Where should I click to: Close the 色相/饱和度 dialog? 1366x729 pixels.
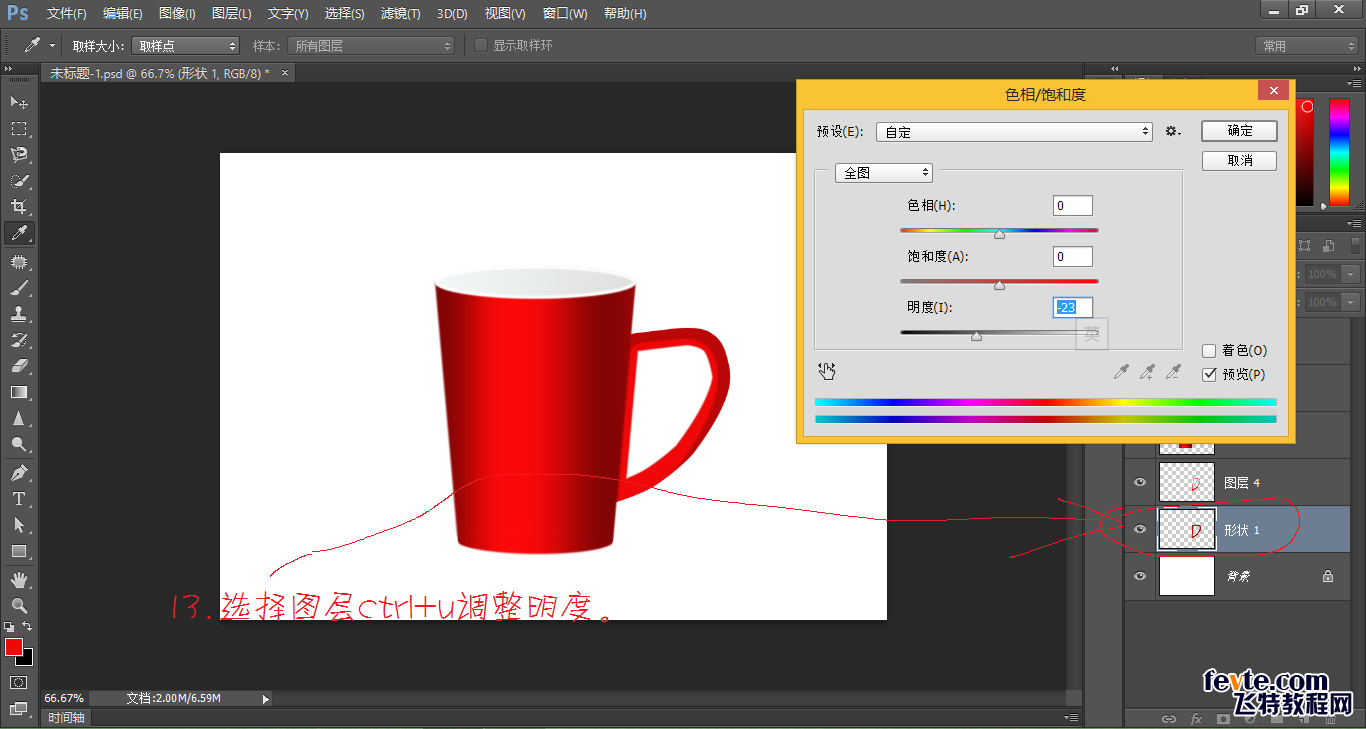[x=1273, y=91]
